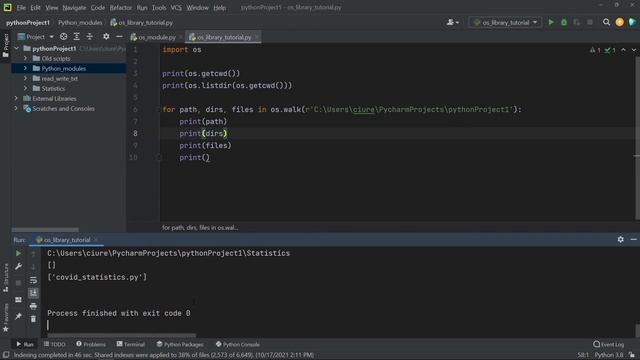Open the Problems tool window

point(91,344)
